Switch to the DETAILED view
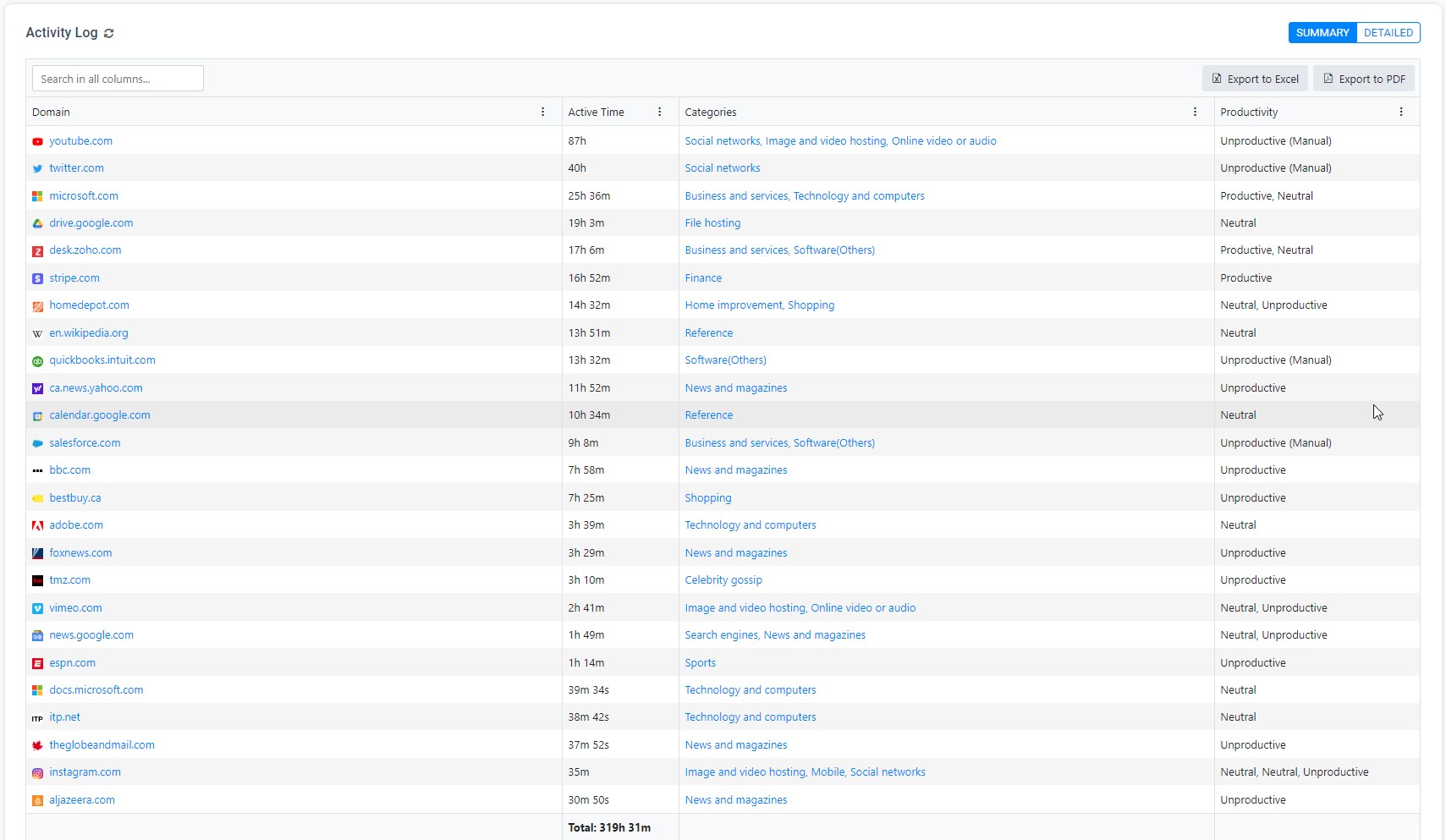1446x840 pixels. (1388, 33)
